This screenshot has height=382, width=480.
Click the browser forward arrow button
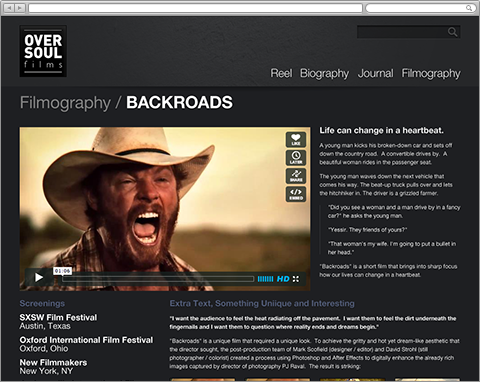pos(20,8)
